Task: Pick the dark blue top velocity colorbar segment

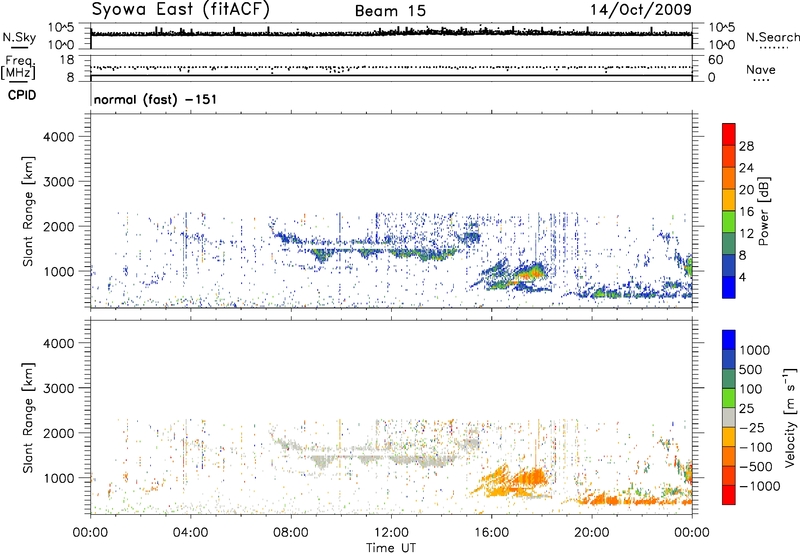Action: click(729, 340)
